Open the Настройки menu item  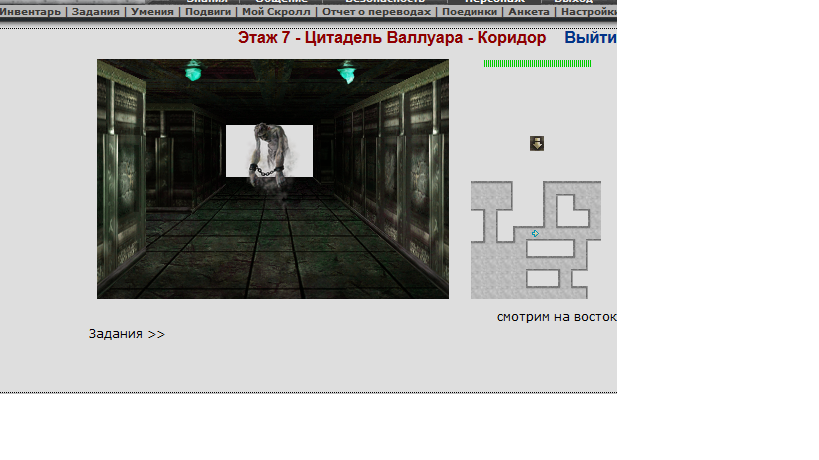click(x=589, y=12)
